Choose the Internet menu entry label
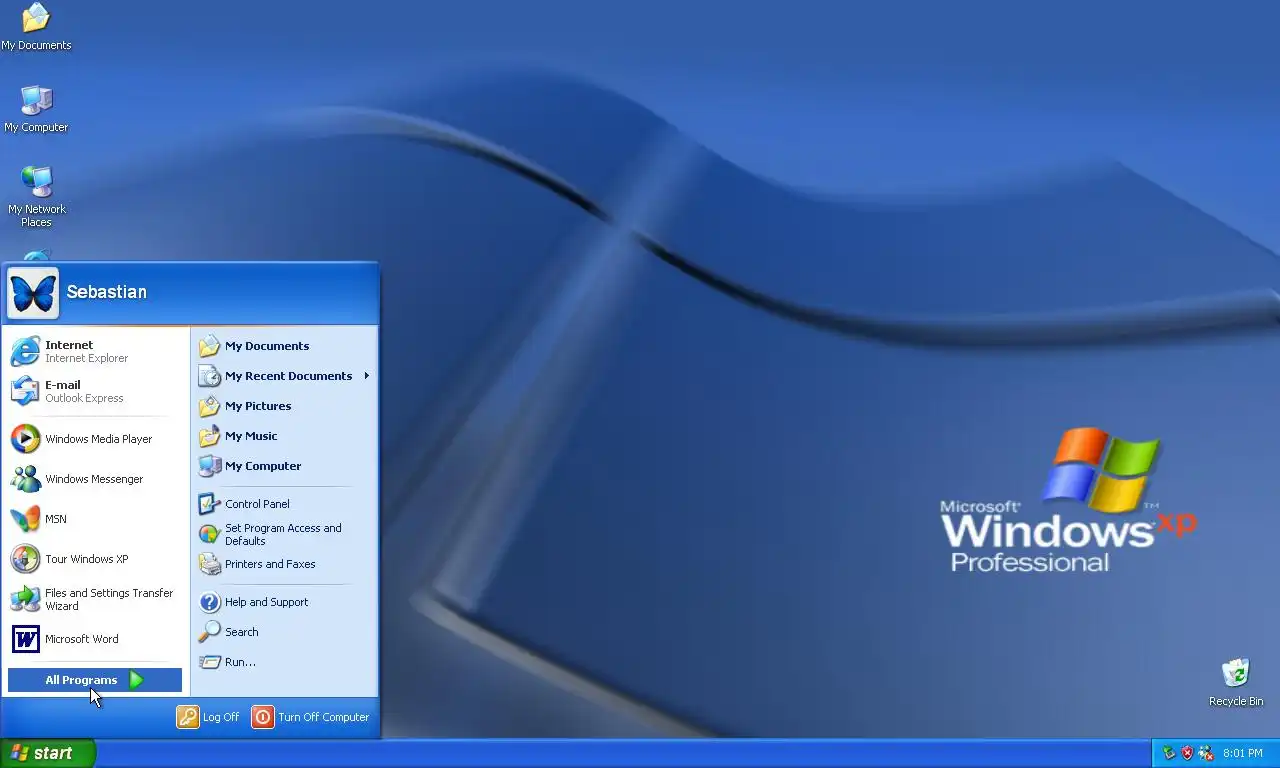 69,345
